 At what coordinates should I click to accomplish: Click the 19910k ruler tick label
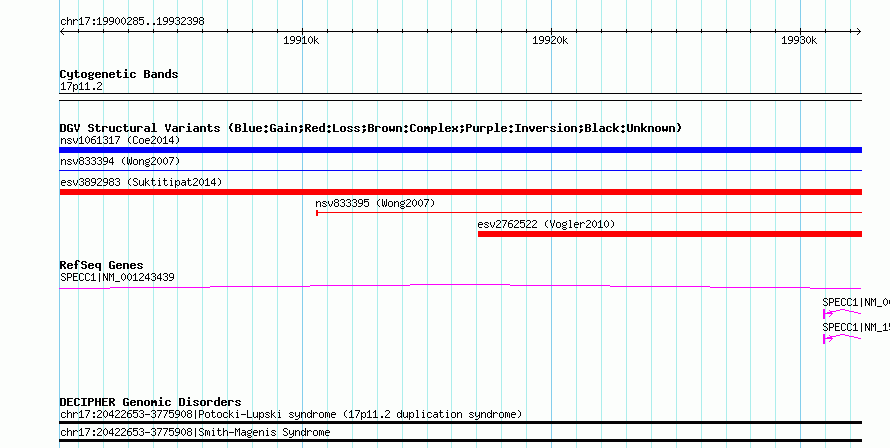tap(301, 40)
